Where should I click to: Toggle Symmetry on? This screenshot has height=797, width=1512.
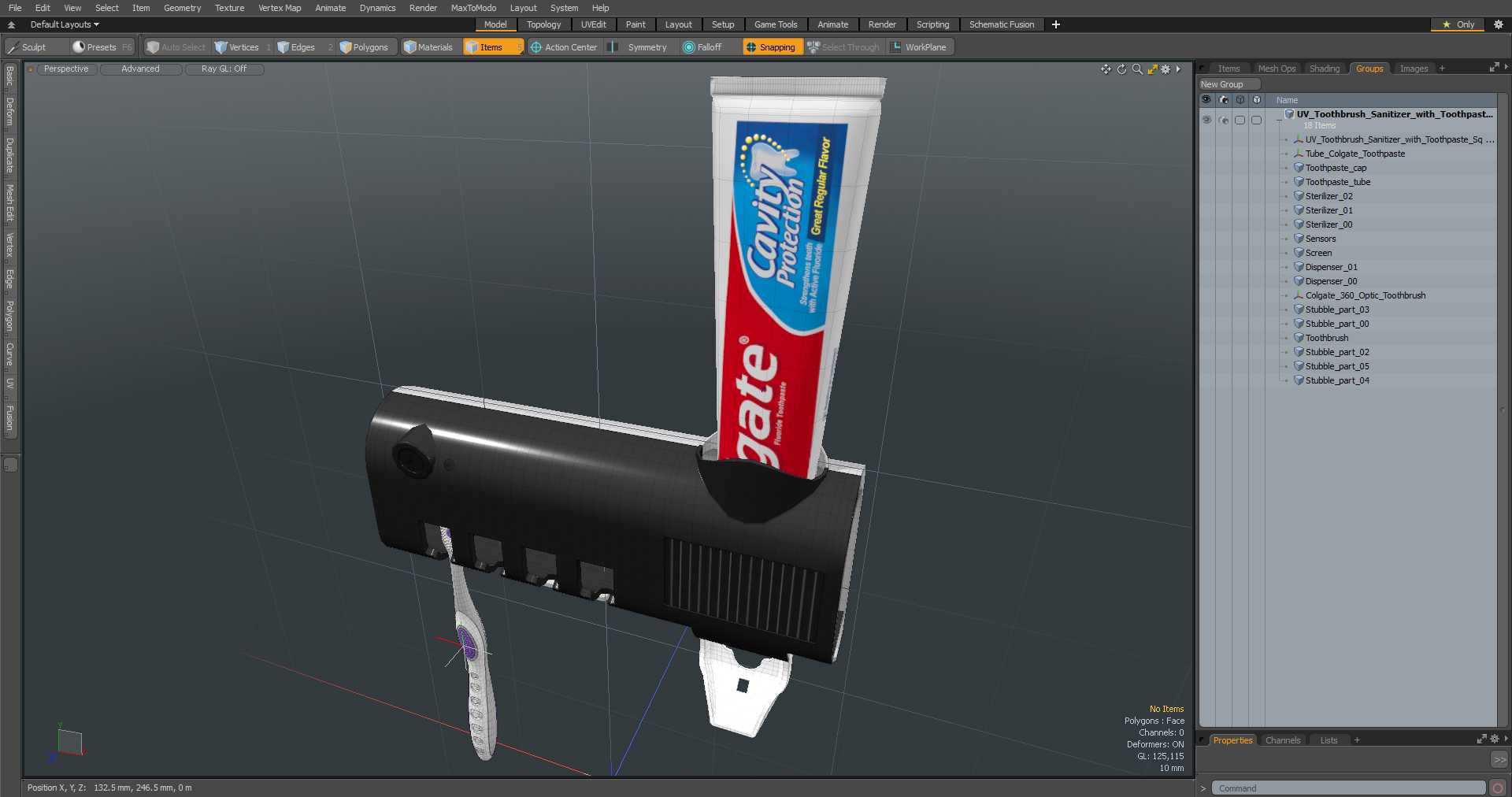[639, 47]
